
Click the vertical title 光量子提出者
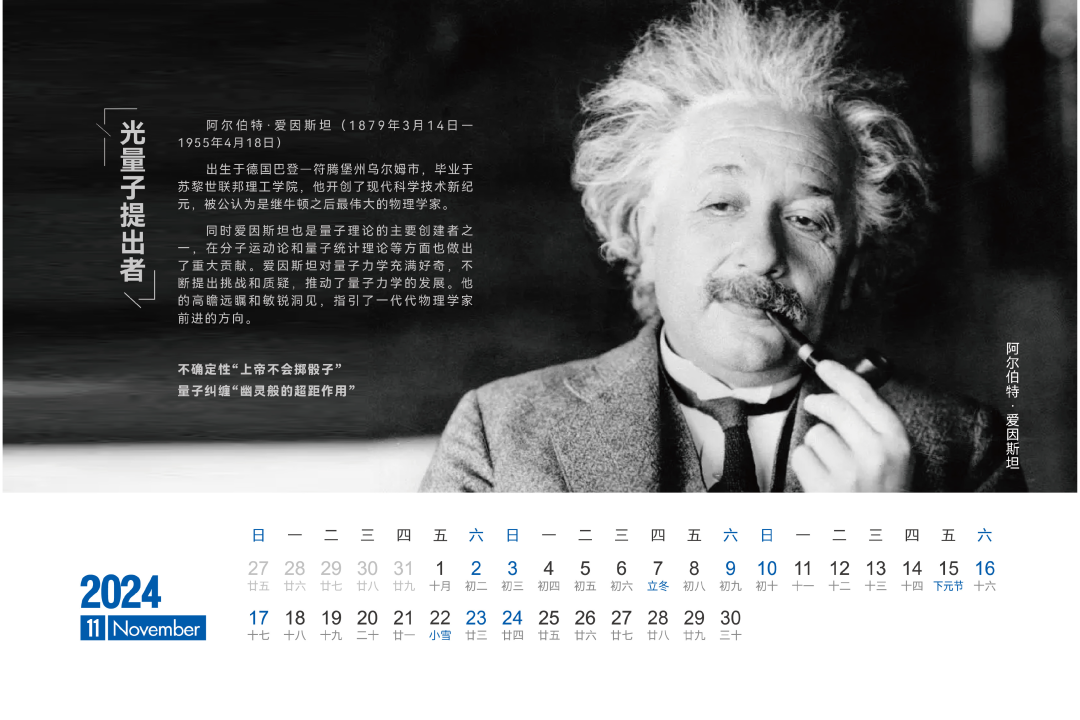[x=132, y=201]
